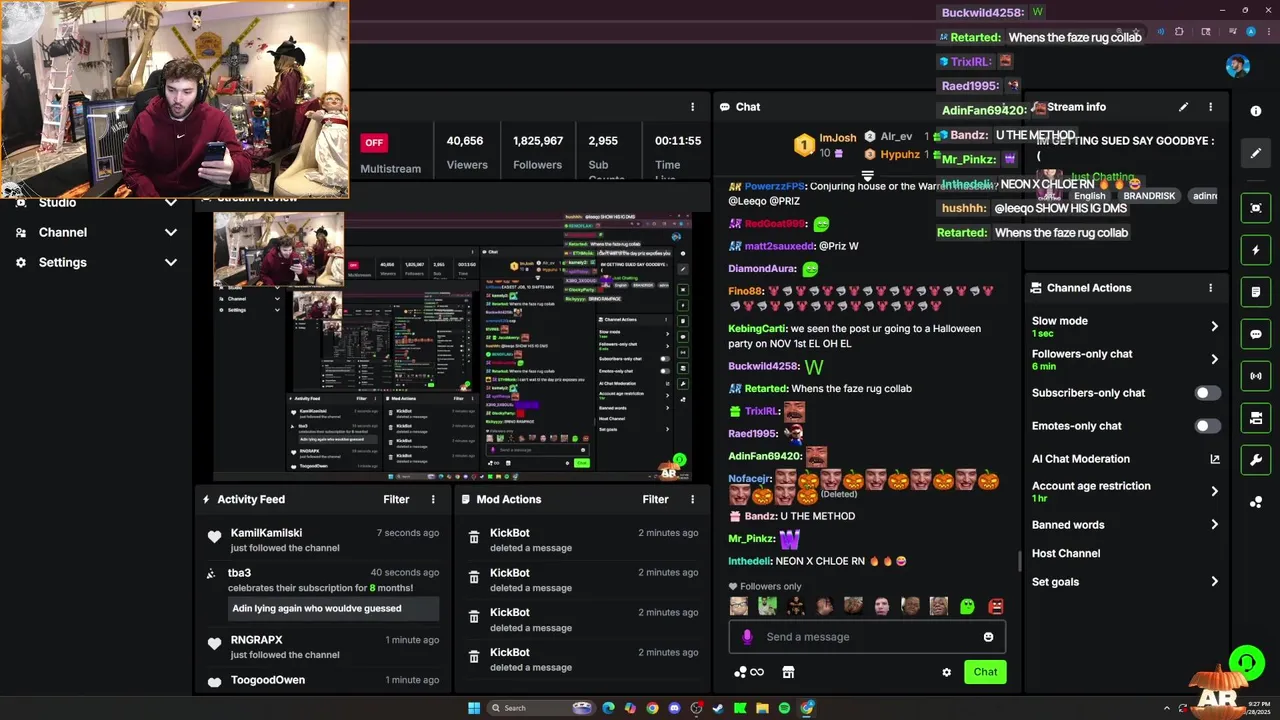The height and width of the screenshot is (720, 1280).
Task: Open the Mod Actions Filter
Action: pyautogui.click(x=655, y=499)
